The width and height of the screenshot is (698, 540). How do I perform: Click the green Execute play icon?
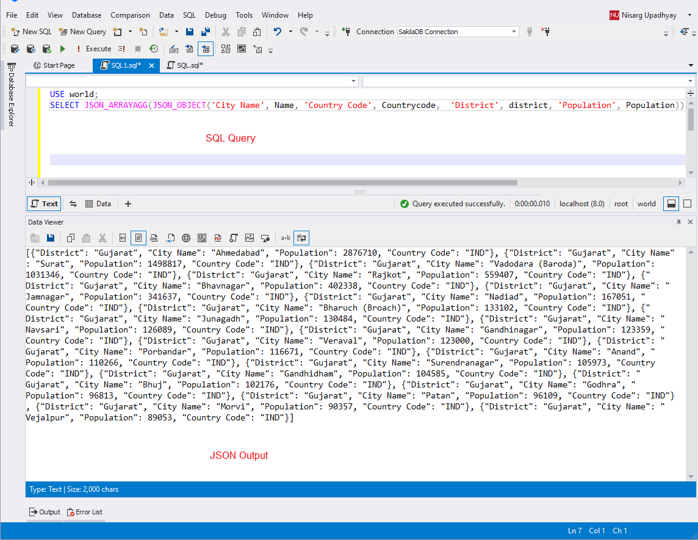click(x=62, y=48)
